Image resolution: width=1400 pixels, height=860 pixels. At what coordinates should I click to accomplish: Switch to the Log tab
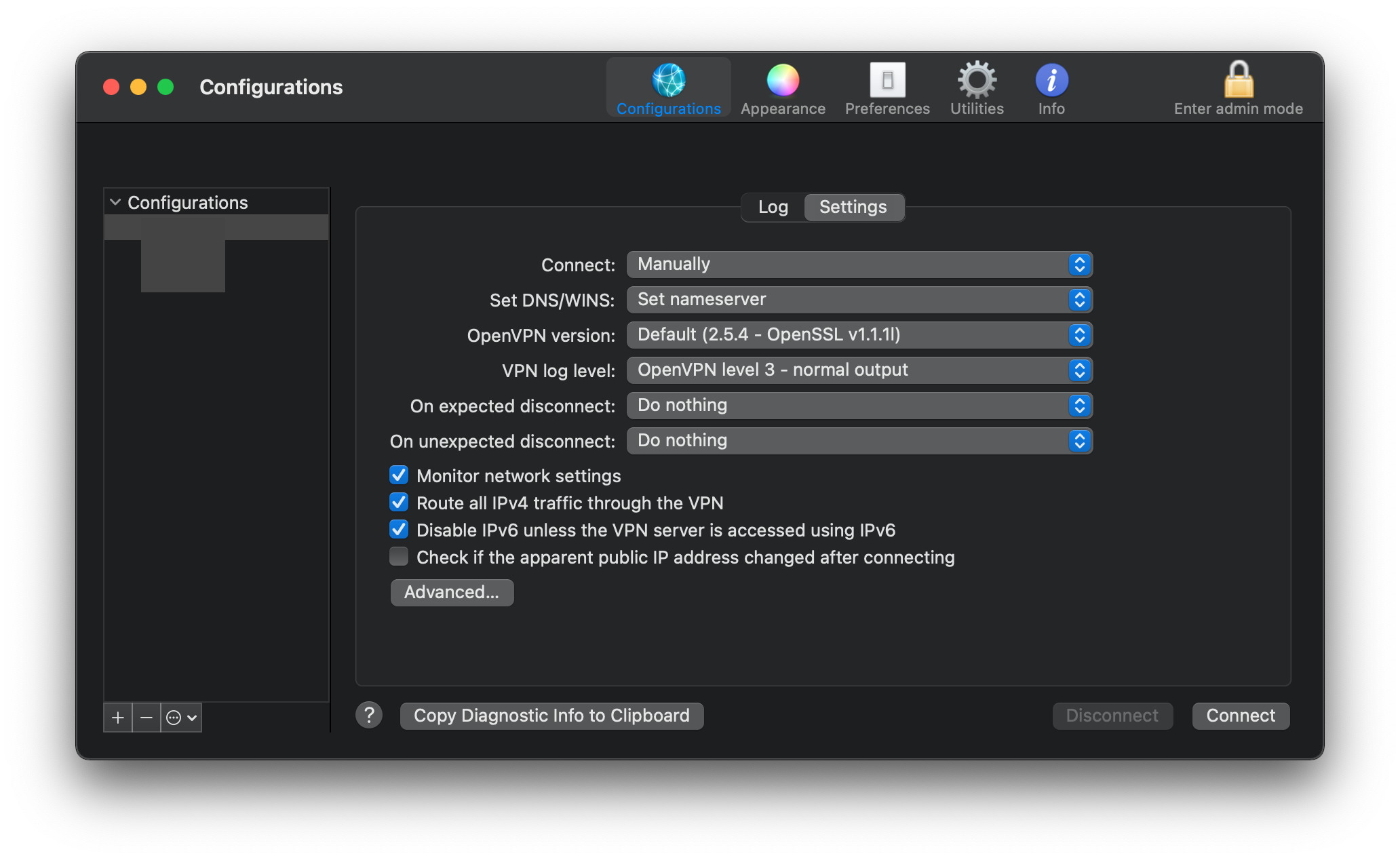[773, 208]
